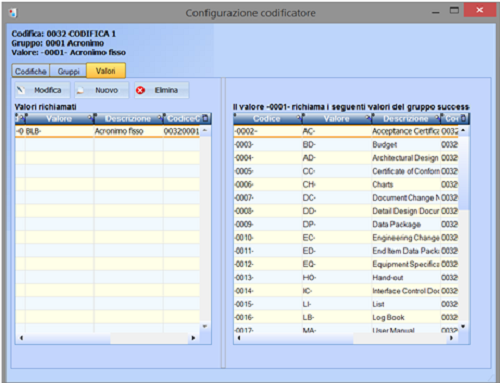500x383 pixels.
Task: Click the left grid scroll right arrow
Action: point(193,338)
